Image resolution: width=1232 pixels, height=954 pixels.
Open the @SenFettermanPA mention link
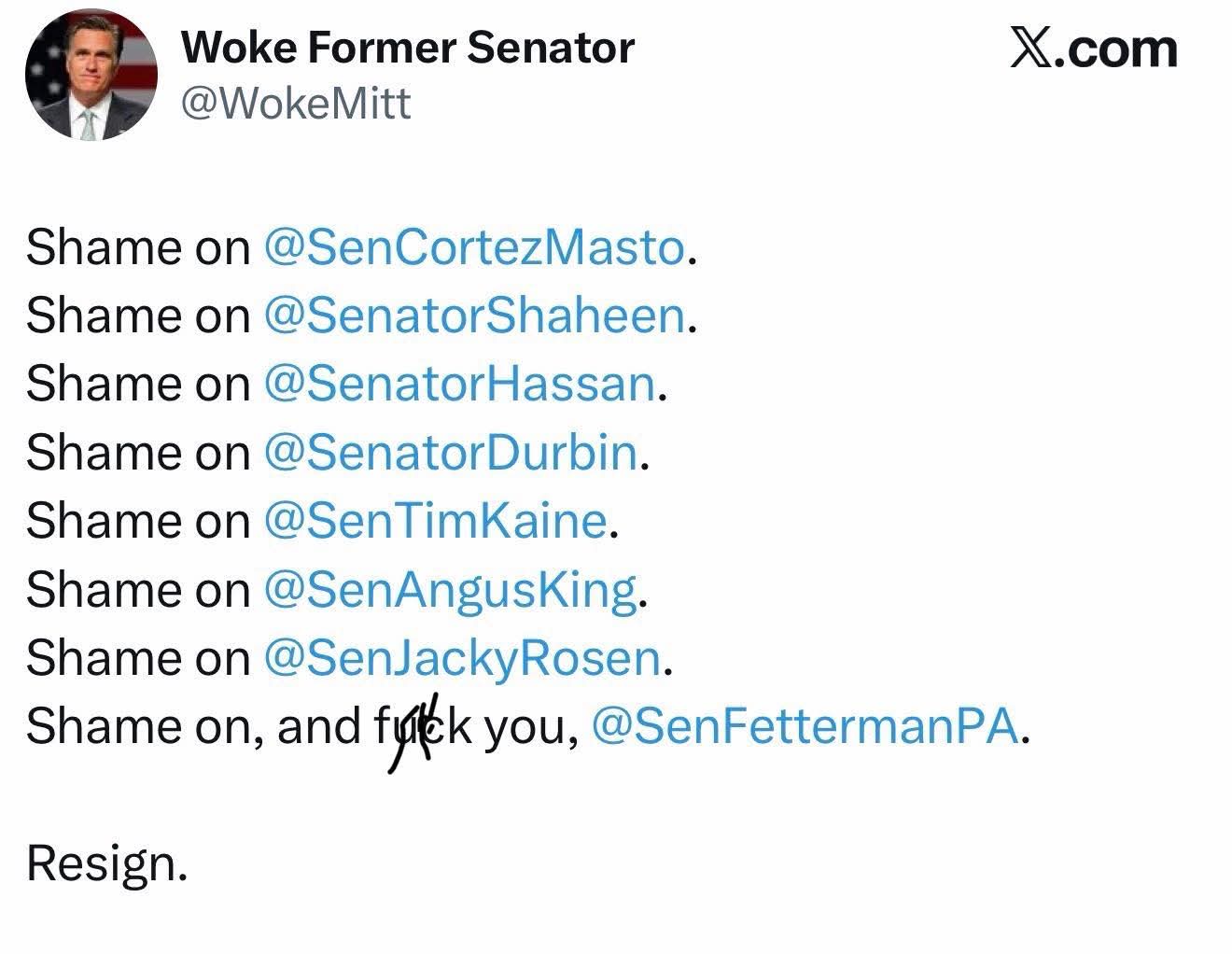click(x=805, y=726)
